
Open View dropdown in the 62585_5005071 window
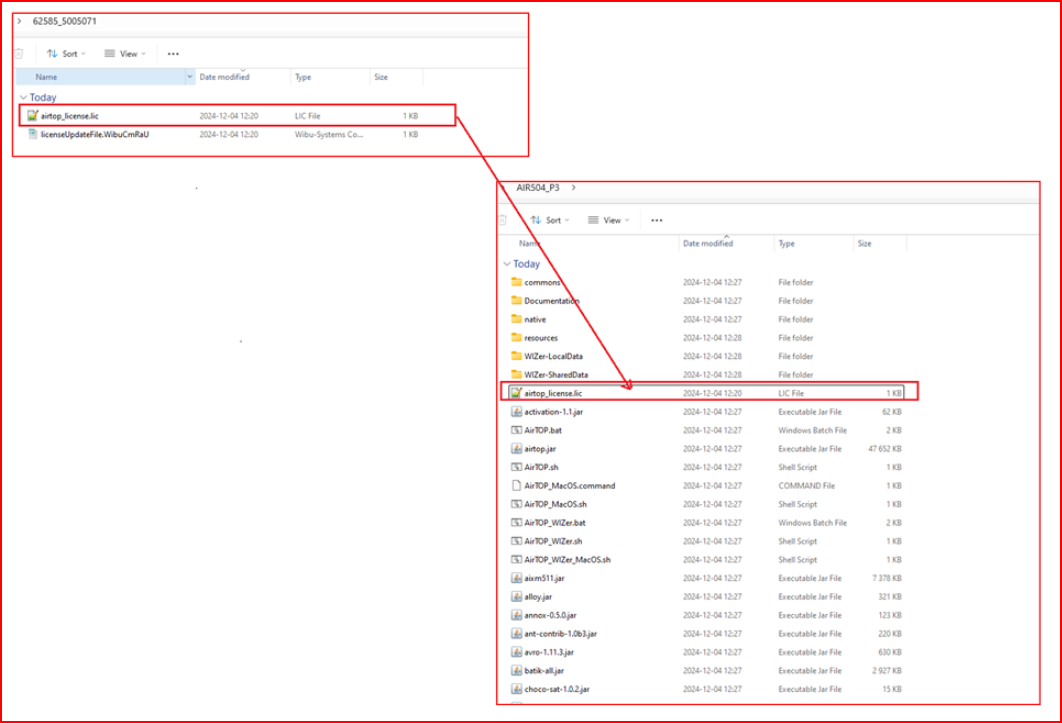coord(125,54)
